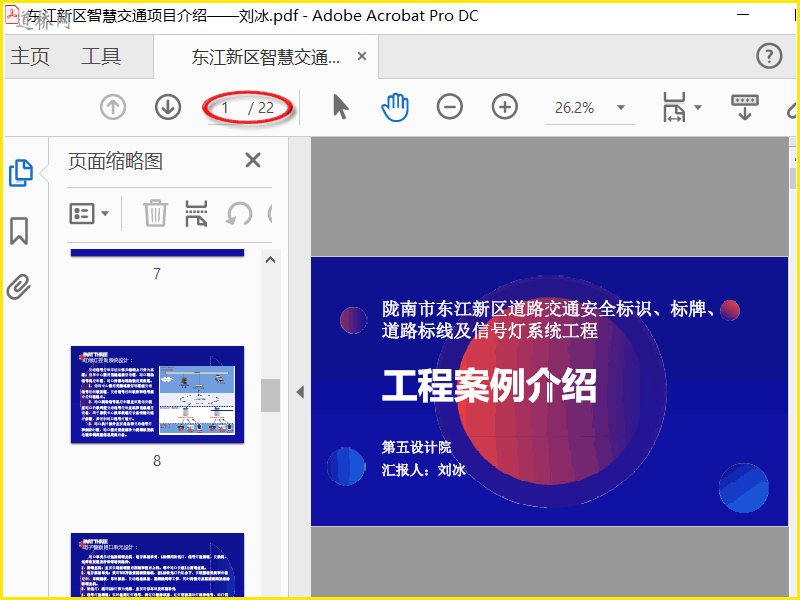Go to previous page with up arrow
This screenshot has height=600, width=800.
tap(113, 108)
